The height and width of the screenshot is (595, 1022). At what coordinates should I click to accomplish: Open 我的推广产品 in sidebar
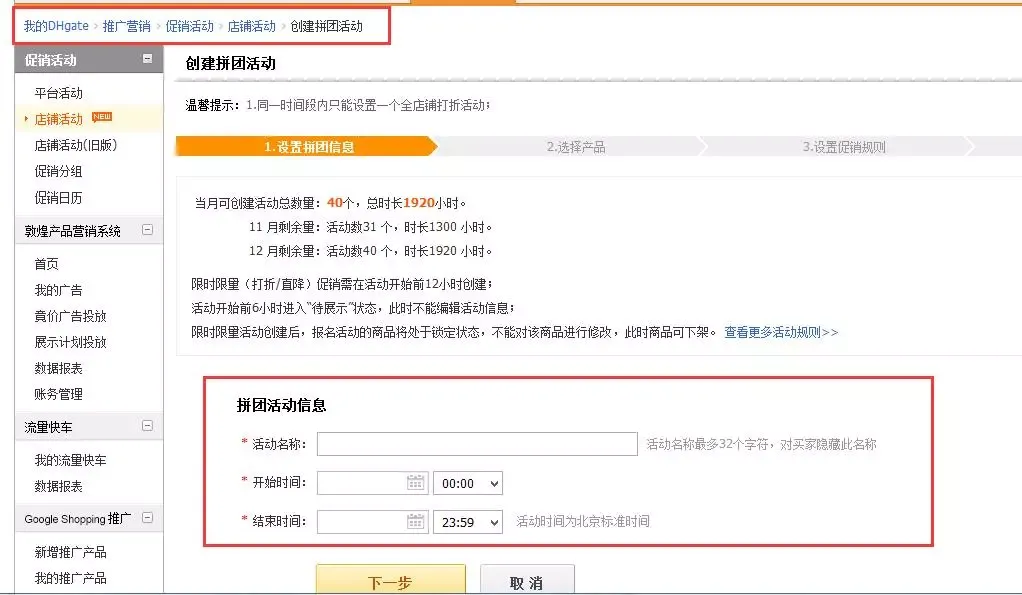70,578
